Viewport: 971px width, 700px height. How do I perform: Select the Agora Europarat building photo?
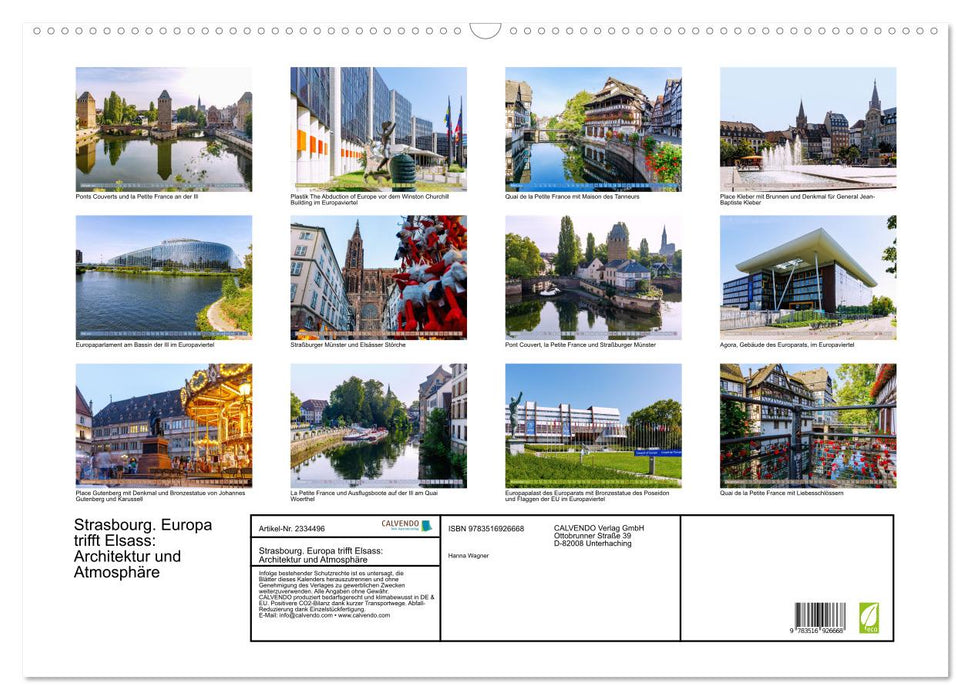click(x=808, y=278)
